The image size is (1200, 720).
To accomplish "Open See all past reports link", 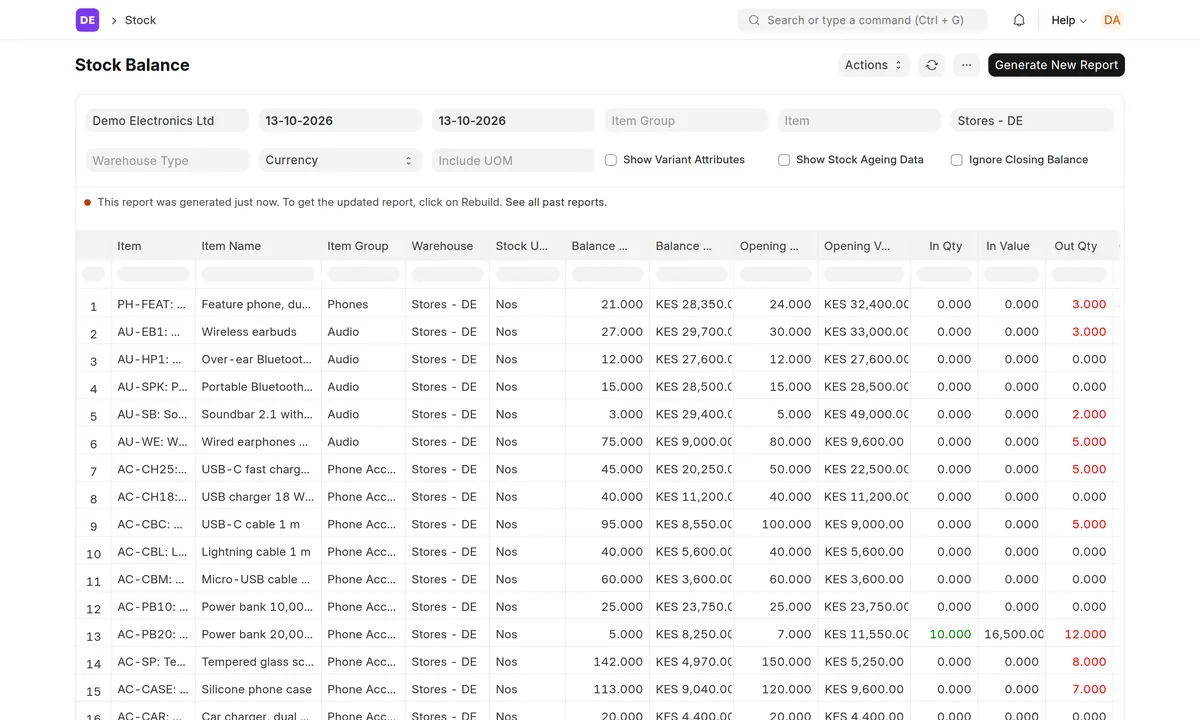I will point(556,202).
